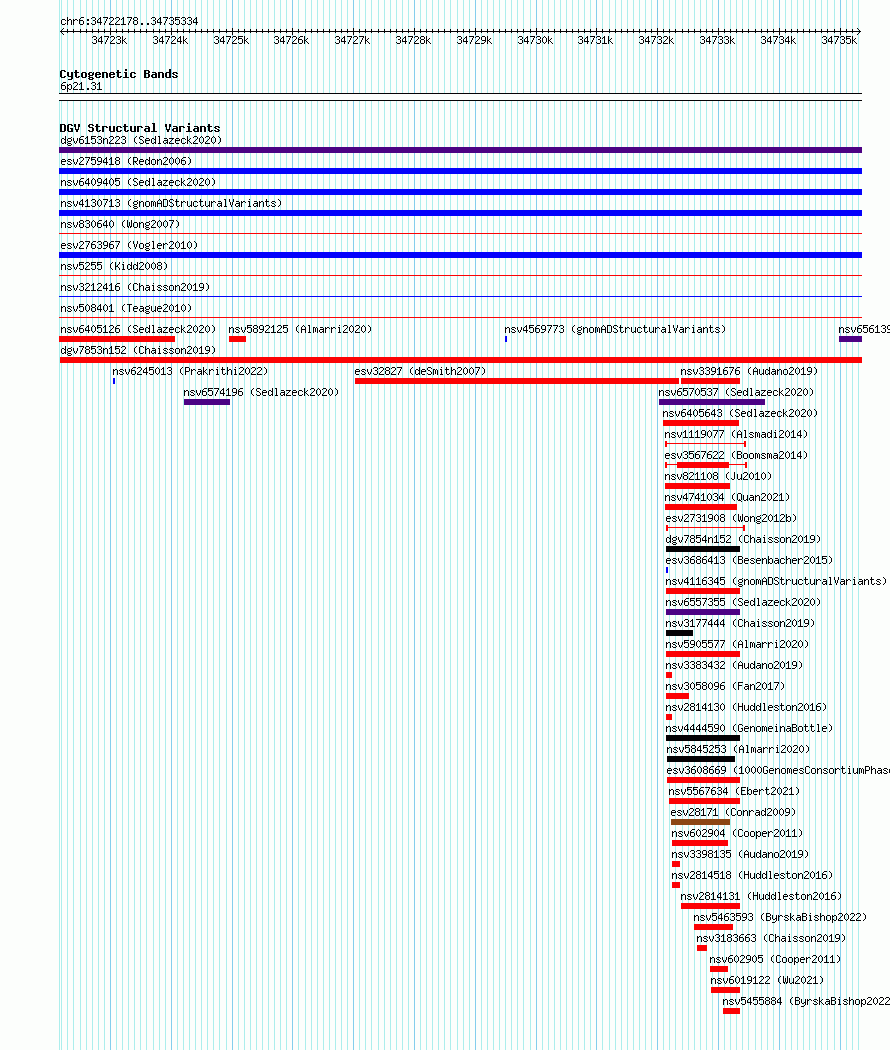
Task: Click nsv821108 (Ju2010) label
Action: point(719,476)
